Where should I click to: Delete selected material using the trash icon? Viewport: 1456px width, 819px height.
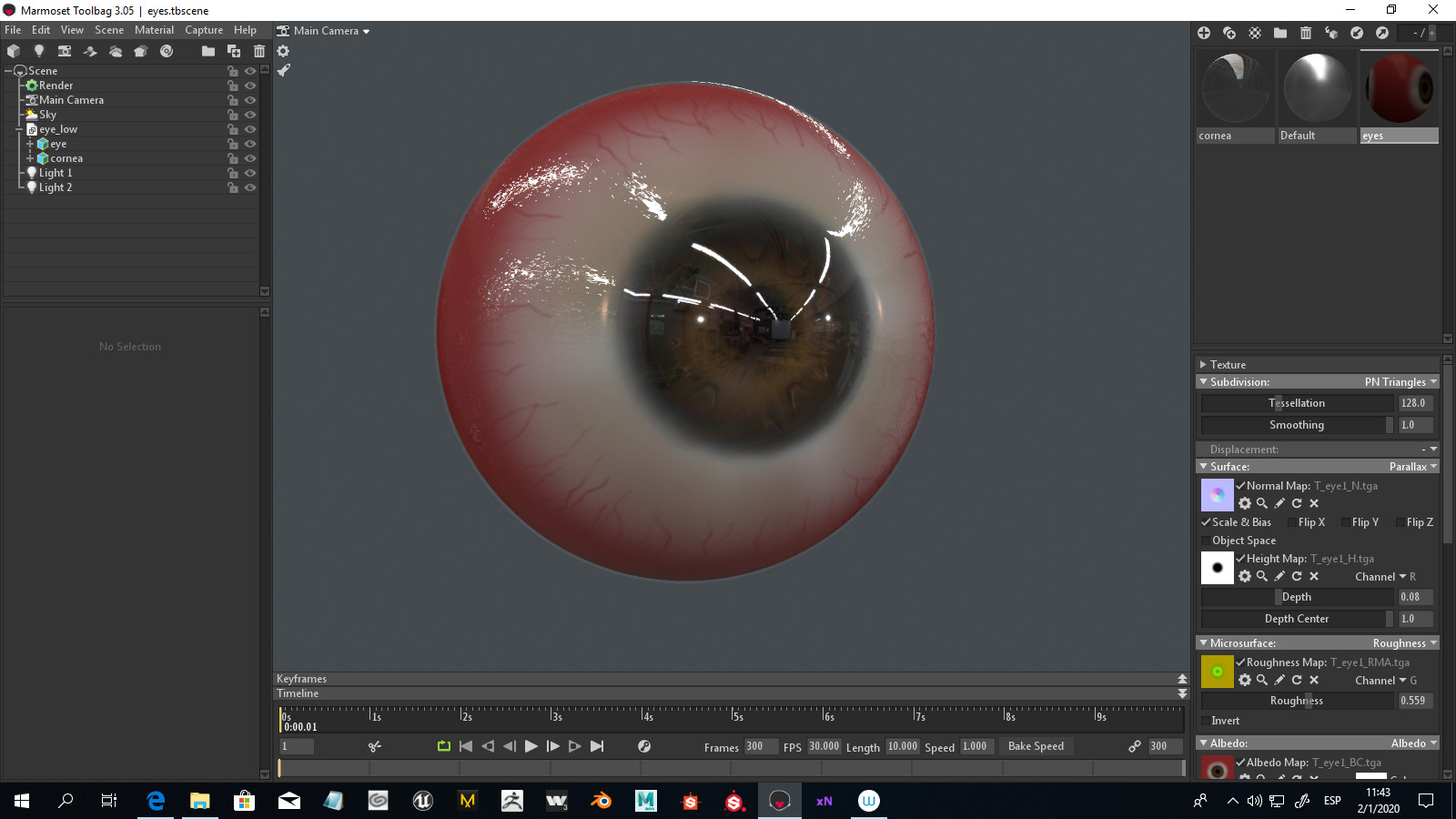1305,33
